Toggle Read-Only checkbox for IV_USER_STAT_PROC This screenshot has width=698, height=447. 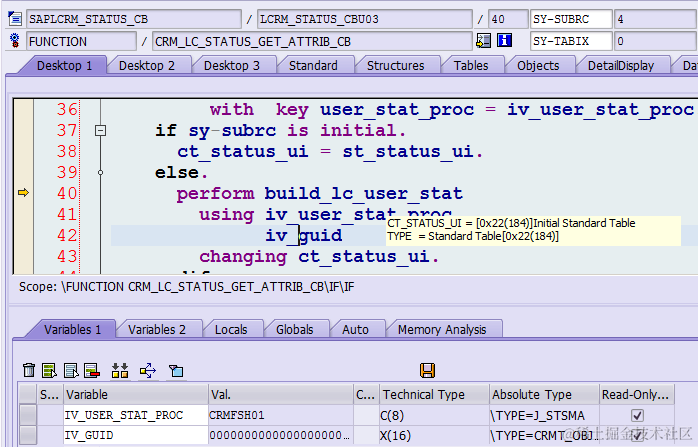[637, 415]
